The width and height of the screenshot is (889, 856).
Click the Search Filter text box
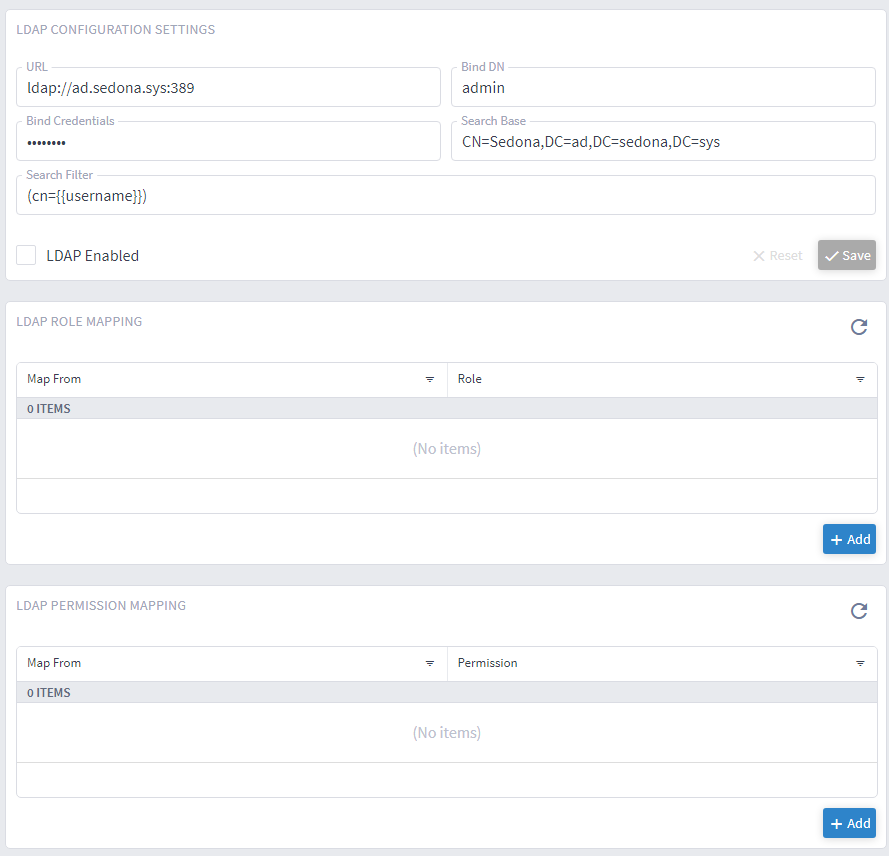(445, 196)
